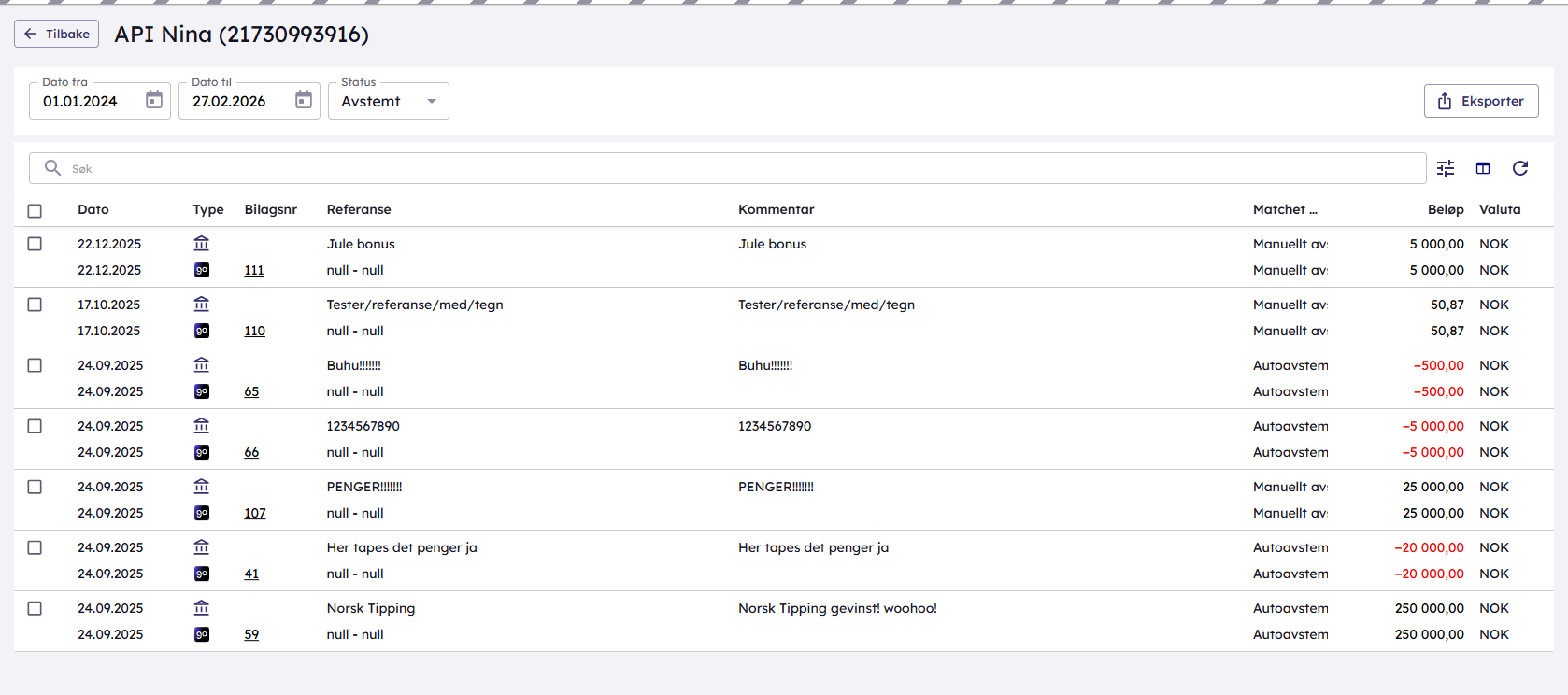
Task: Toggle the select-all checkbox in the table header
Action: point(35,211)
